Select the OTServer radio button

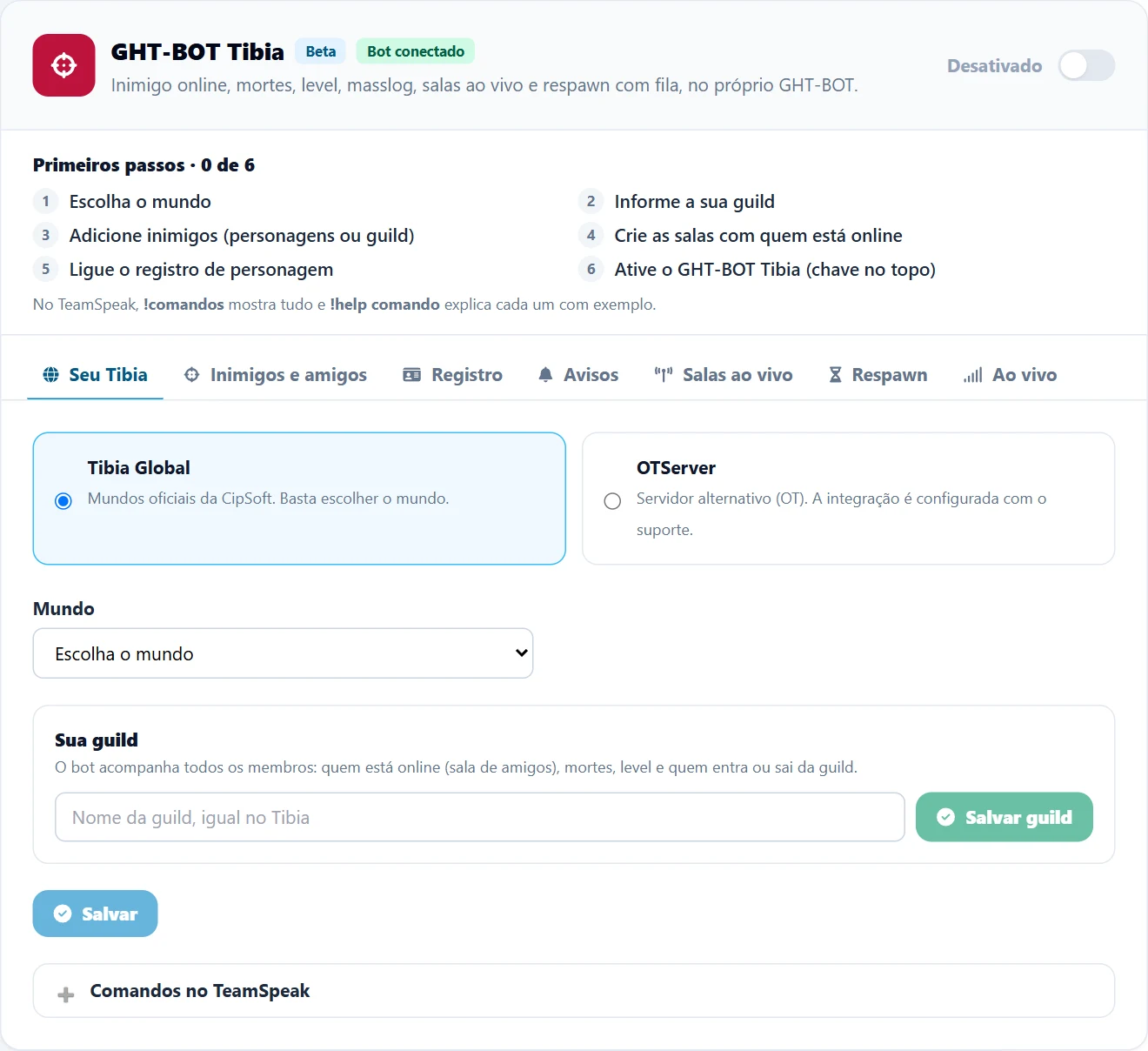click(x=612, y=501)
